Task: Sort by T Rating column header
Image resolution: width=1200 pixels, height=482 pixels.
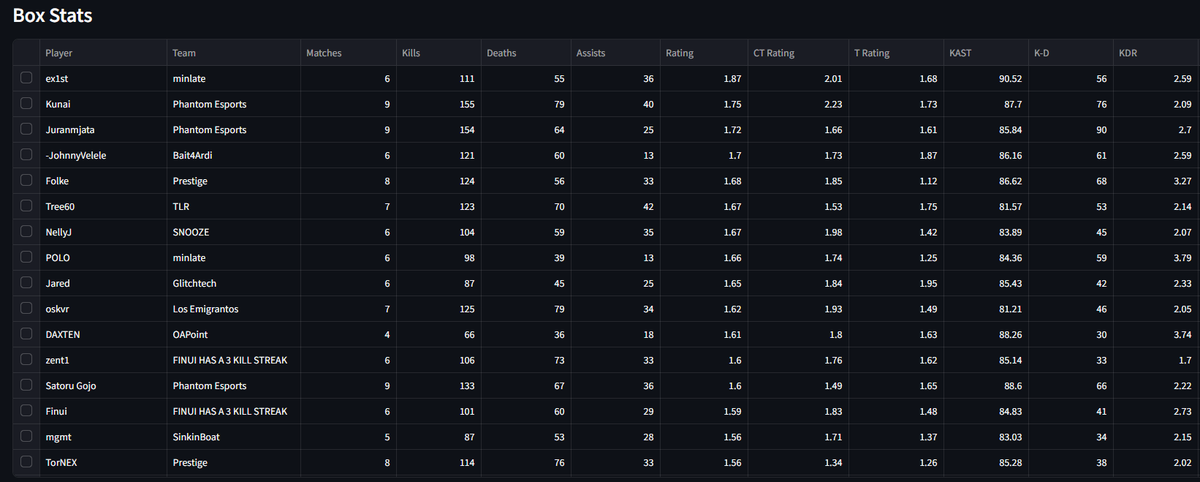Action: coord(894,53)
